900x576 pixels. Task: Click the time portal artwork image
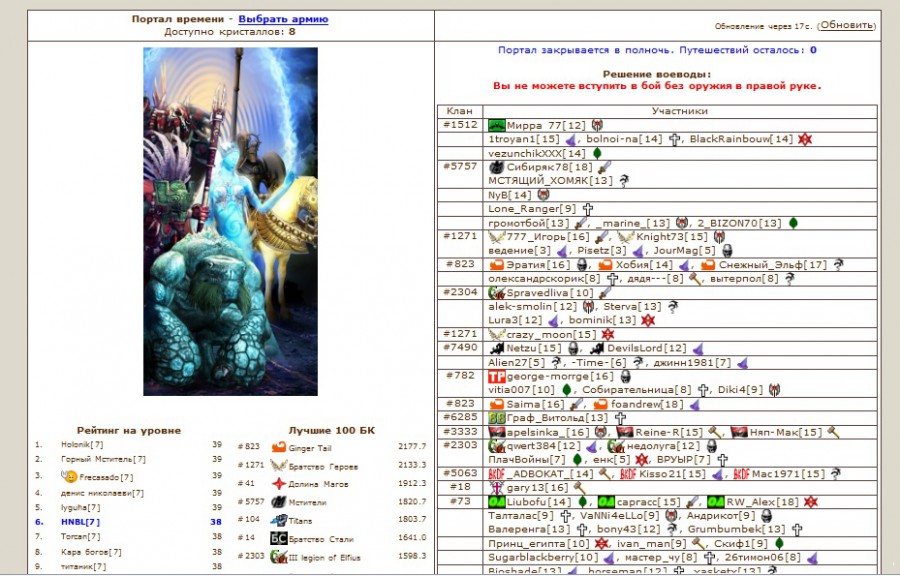230,221
